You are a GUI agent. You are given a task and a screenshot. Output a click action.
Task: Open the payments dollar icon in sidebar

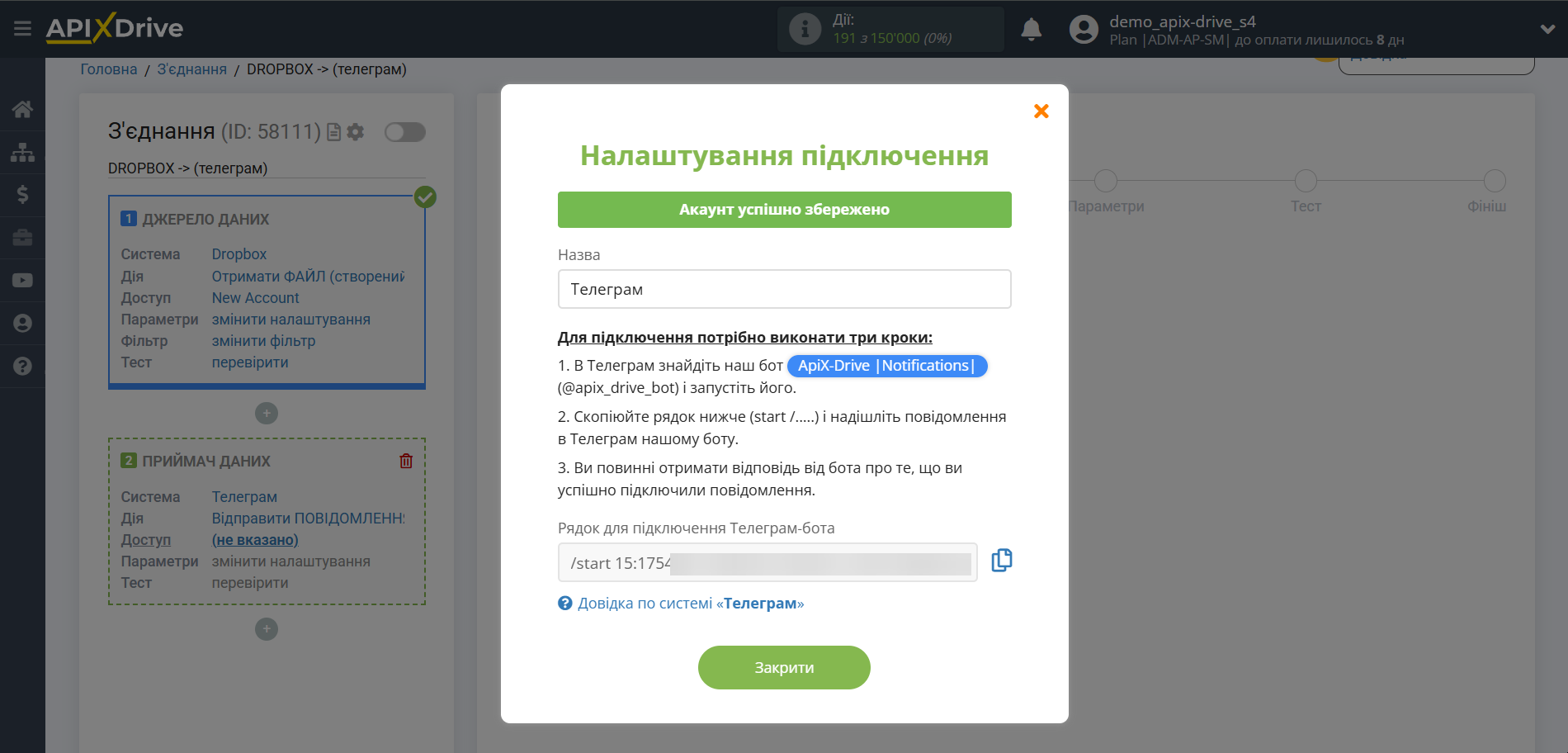pos(22,195)
